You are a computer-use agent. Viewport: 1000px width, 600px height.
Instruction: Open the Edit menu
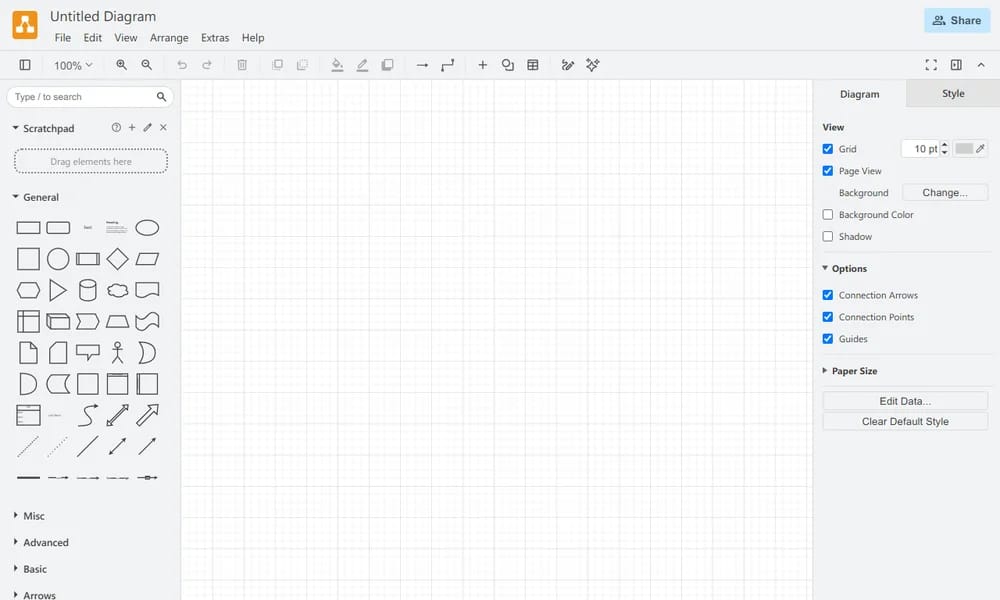(92, 38)
